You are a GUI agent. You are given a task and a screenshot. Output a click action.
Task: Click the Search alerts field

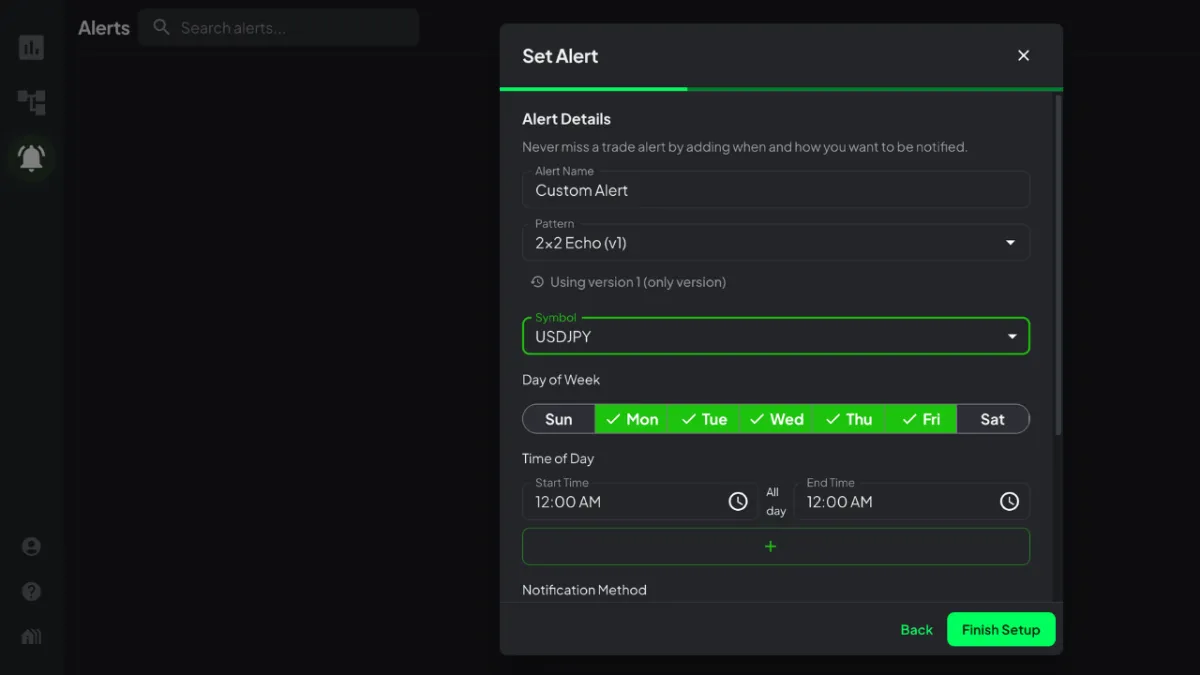290,28
